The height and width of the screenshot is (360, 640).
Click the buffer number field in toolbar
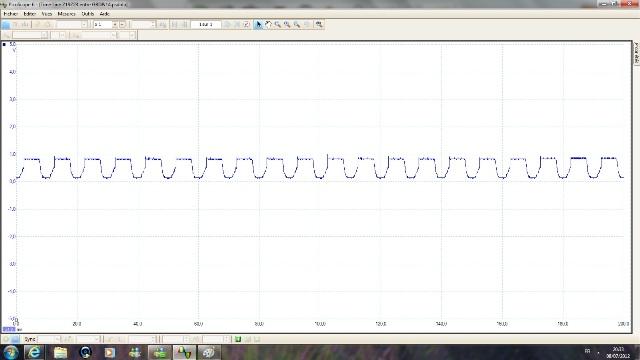coord(206,24)
